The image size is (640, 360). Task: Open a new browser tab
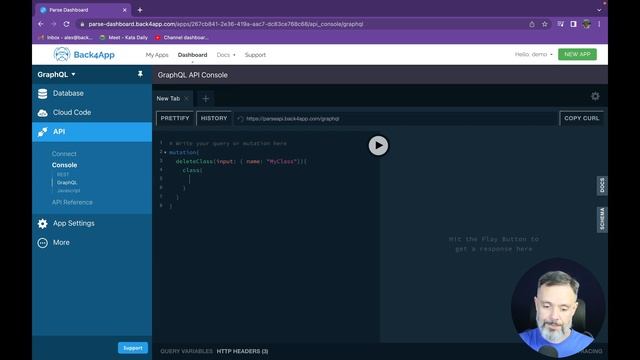pyautogui.click(x=140, y=10)
